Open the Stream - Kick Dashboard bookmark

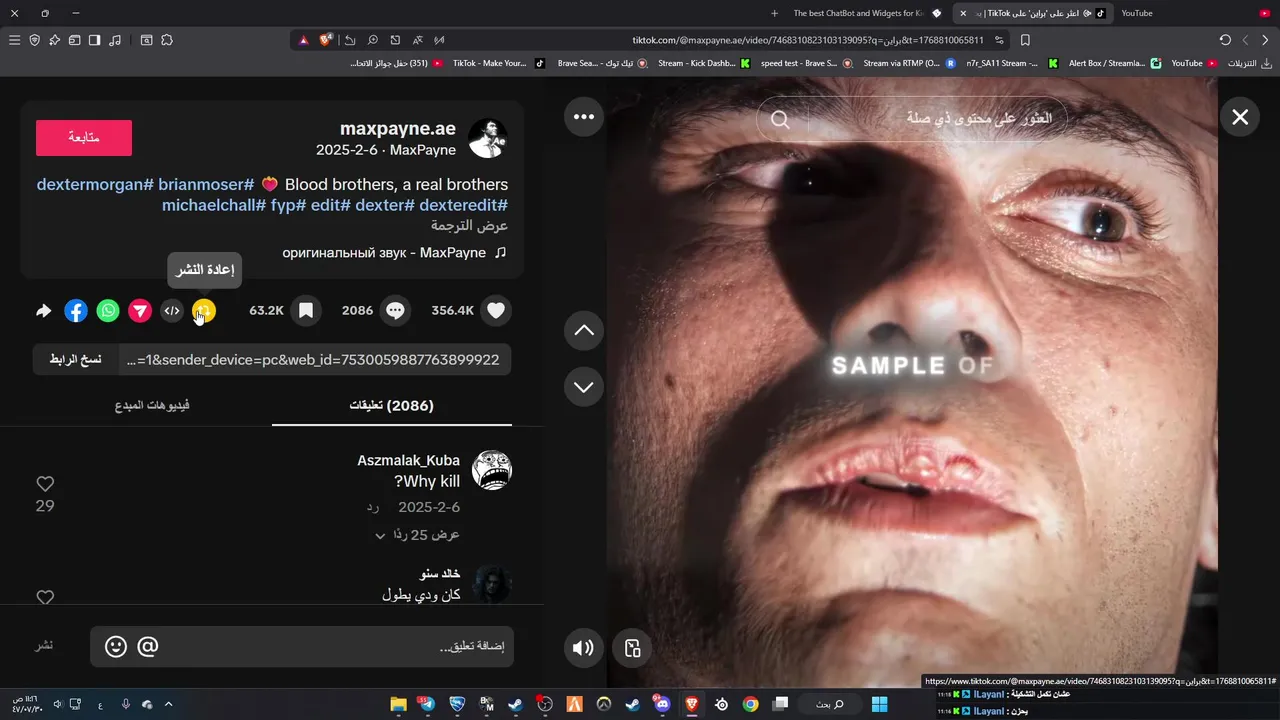703,63
